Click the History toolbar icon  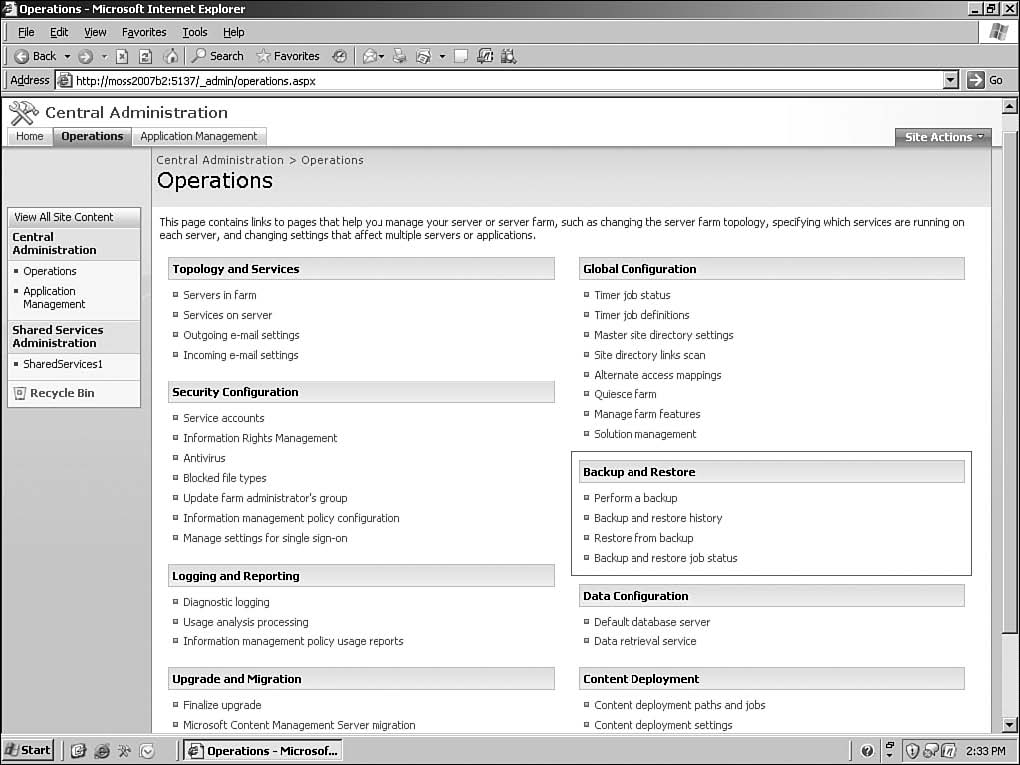coord(340,56)
